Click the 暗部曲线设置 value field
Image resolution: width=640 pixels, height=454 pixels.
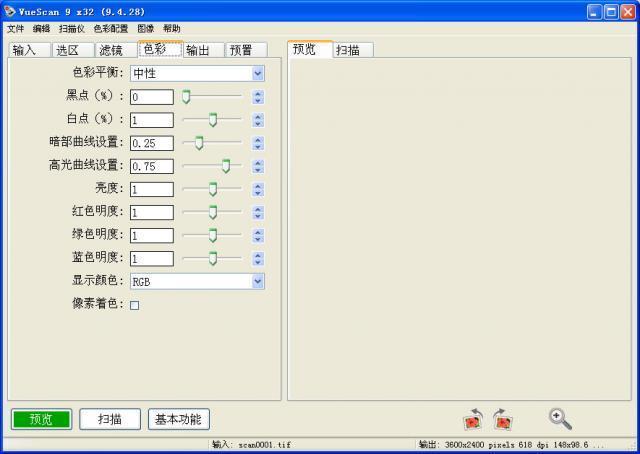(151, 143)
